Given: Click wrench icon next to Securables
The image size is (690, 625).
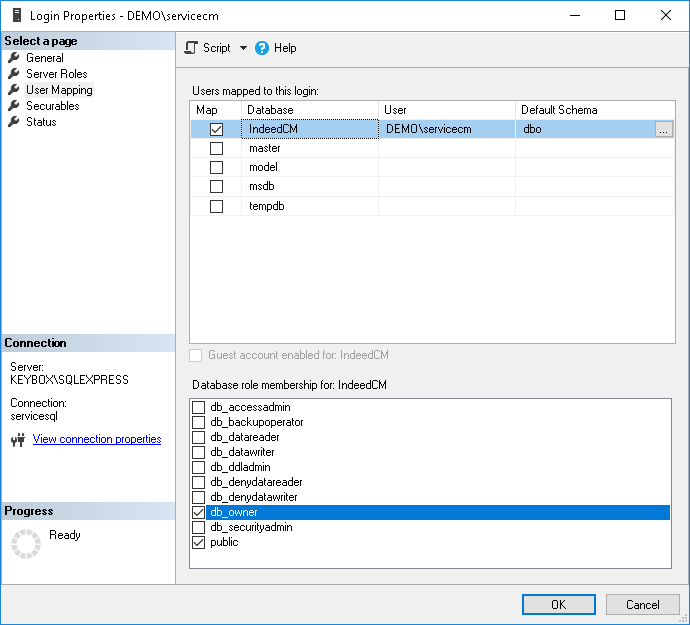Looking at the screenshot, I should pyautogui.click(x=14, y=106).
